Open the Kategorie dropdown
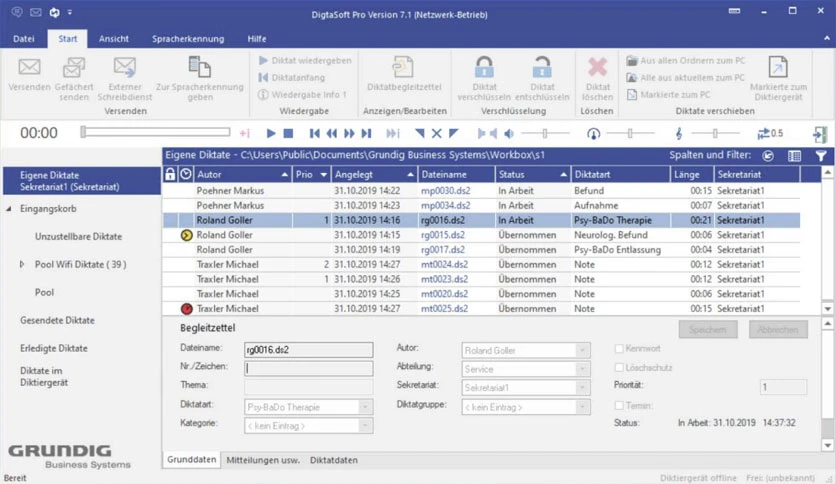 click(365, 426)
